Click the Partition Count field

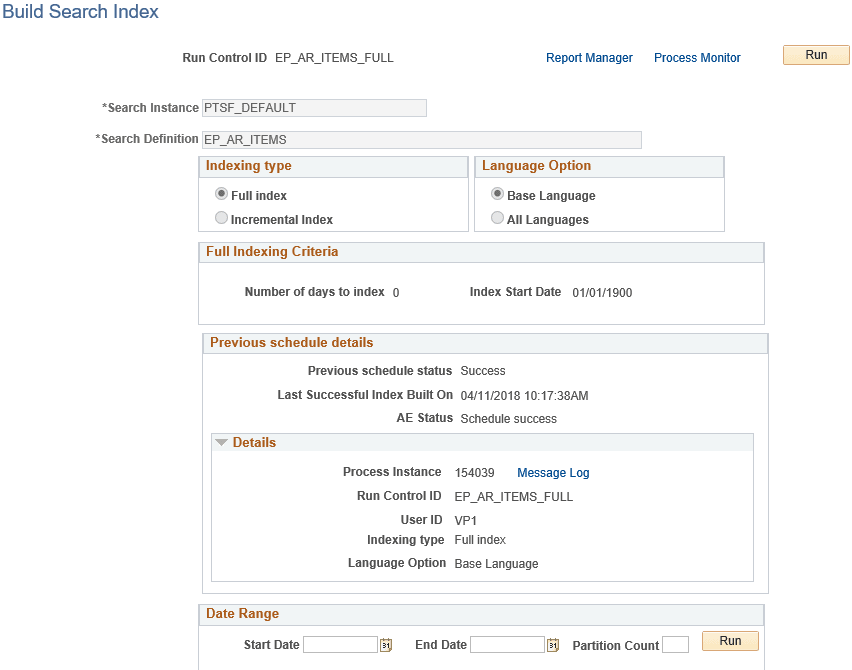click(x=675, y=645)
